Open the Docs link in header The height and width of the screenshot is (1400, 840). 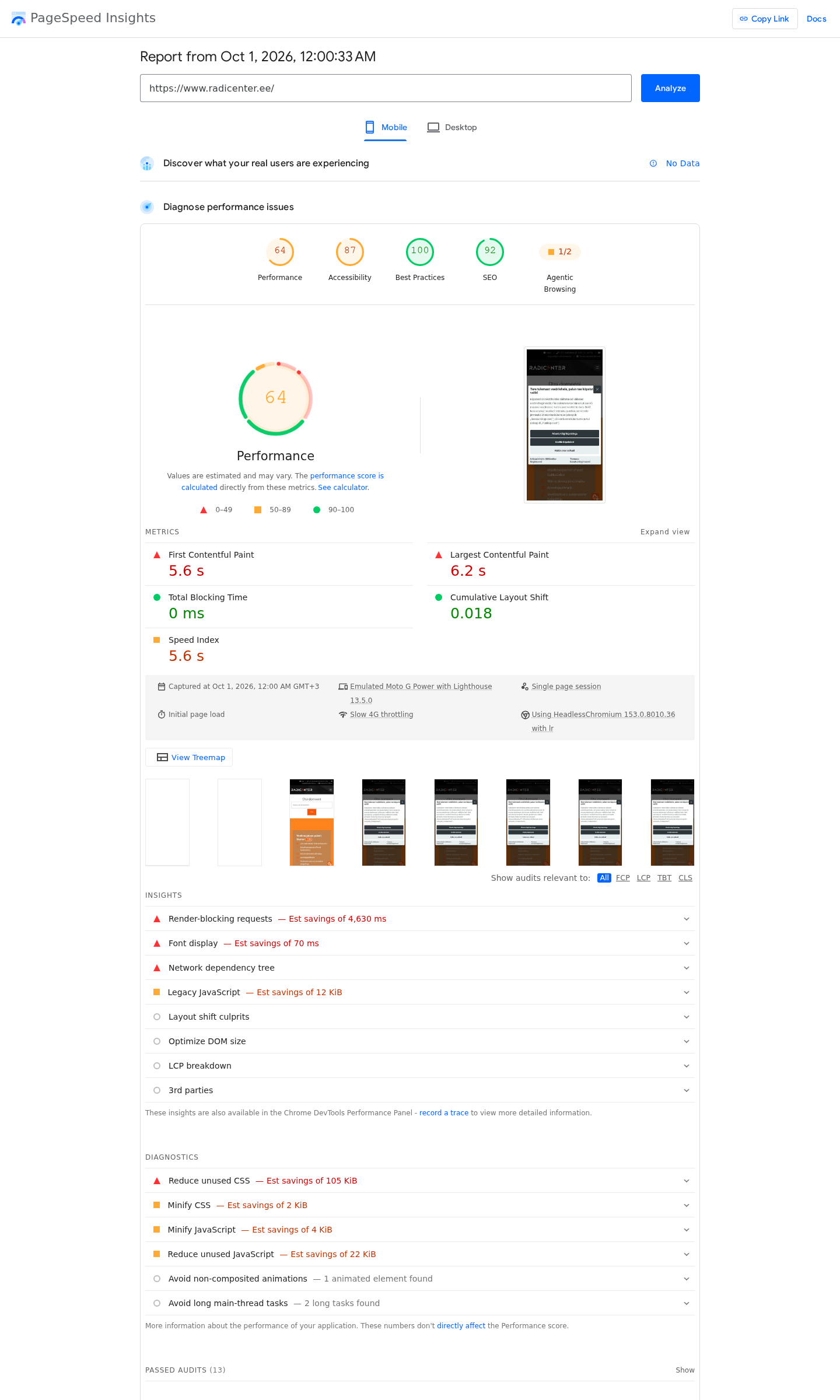817,19
